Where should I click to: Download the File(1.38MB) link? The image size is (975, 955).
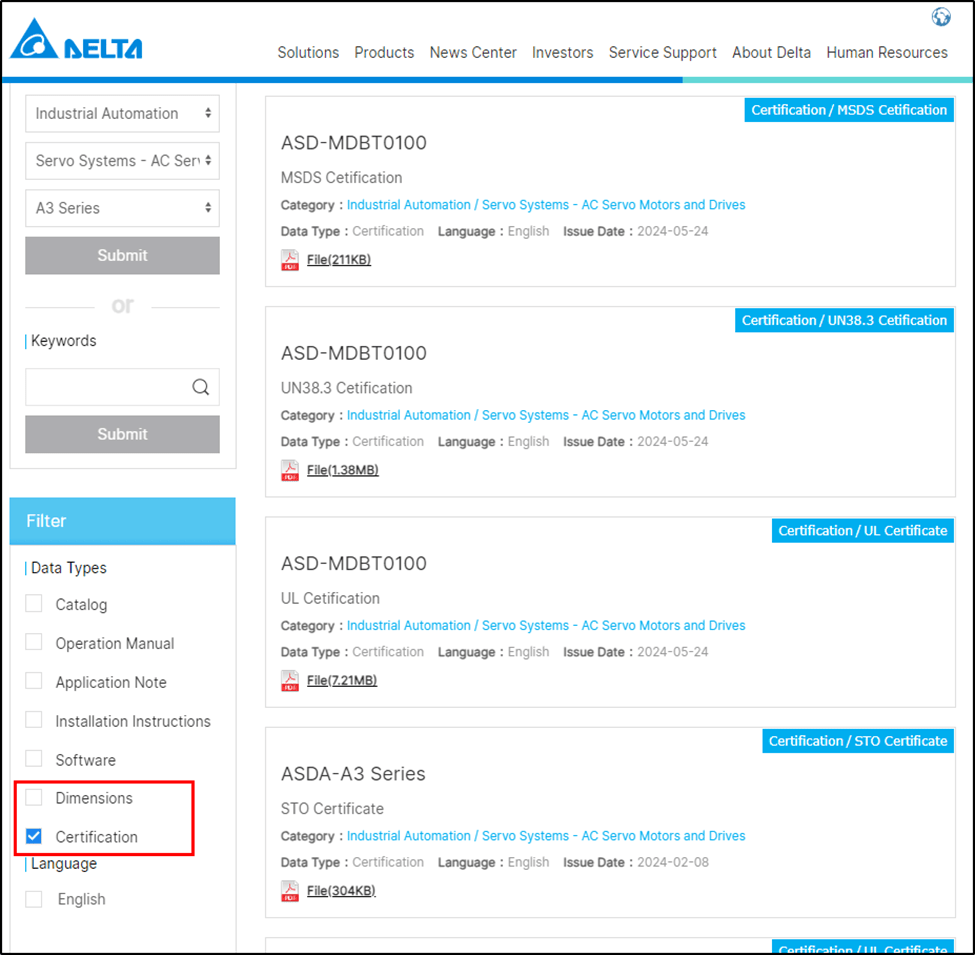pos(342,470)
